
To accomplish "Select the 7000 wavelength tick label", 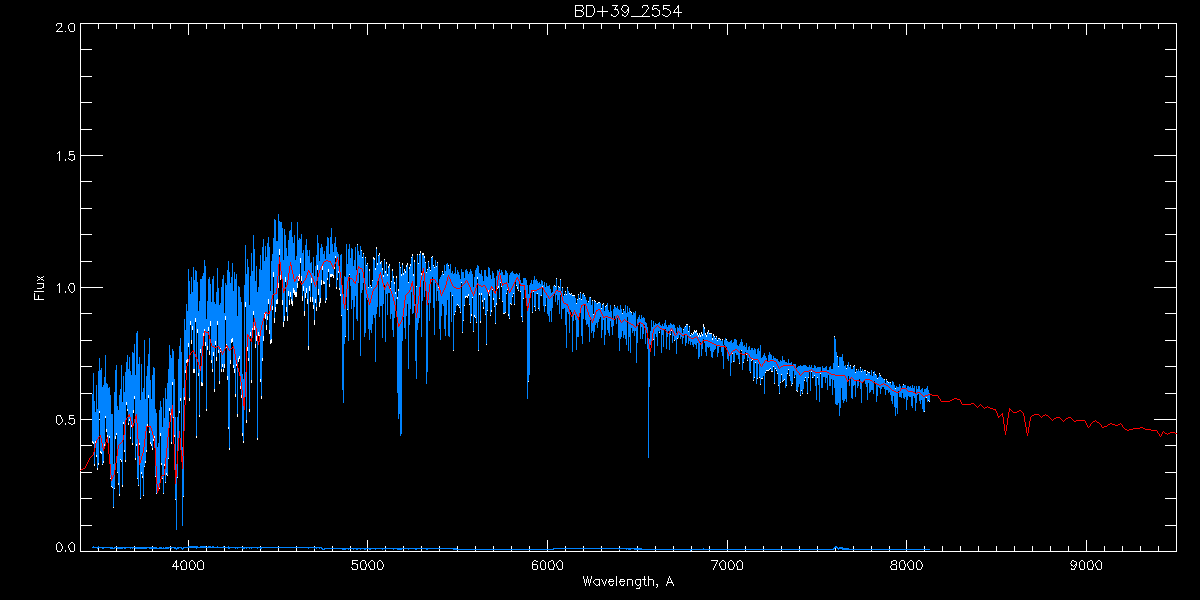I will 727,564.
